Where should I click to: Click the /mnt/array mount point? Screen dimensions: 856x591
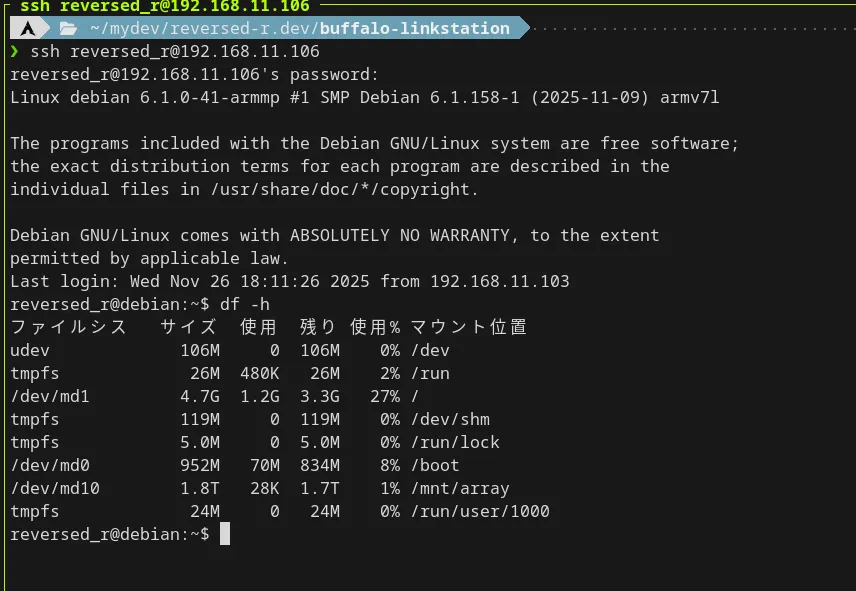coord(460,488)
